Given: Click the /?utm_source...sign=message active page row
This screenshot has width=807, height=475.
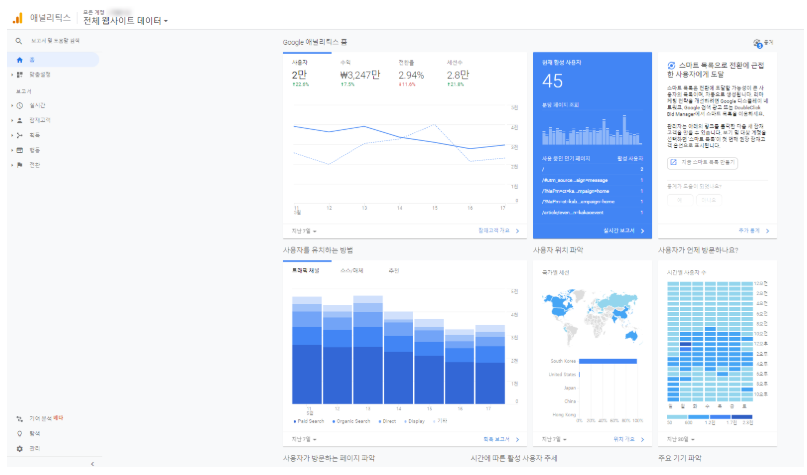Looking at the screenshot, I should [x=592, y=181].
